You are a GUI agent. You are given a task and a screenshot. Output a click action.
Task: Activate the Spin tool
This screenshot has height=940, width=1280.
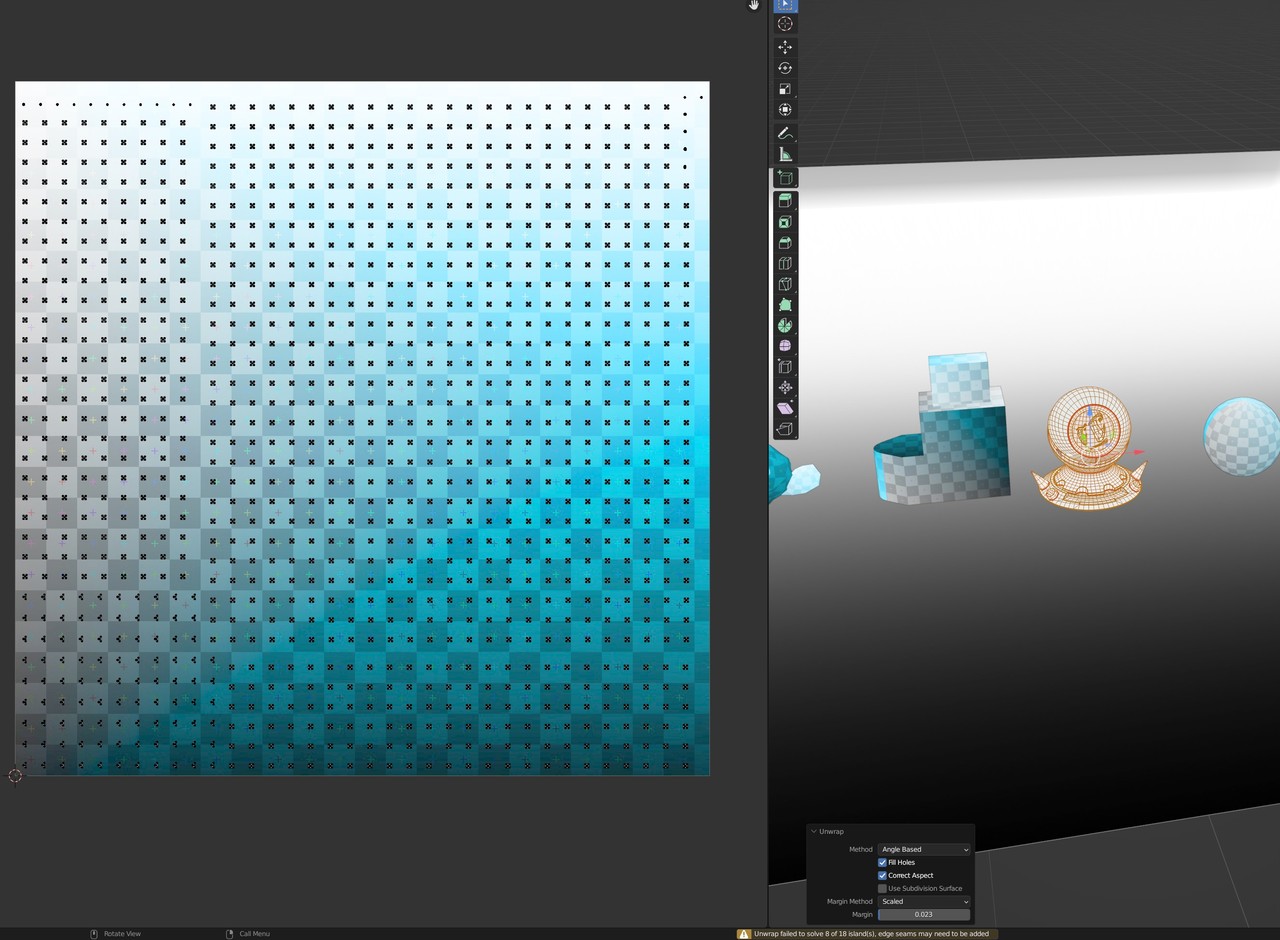coord(785,326)
